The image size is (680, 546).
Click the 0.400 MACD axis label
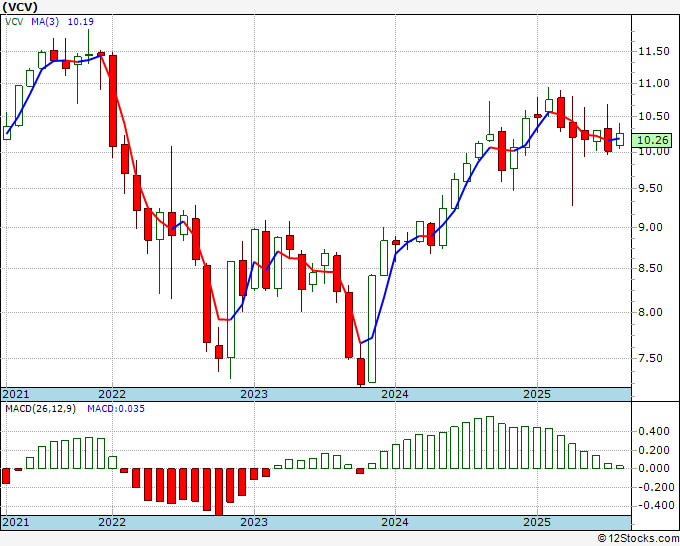(x=654, y=432)
